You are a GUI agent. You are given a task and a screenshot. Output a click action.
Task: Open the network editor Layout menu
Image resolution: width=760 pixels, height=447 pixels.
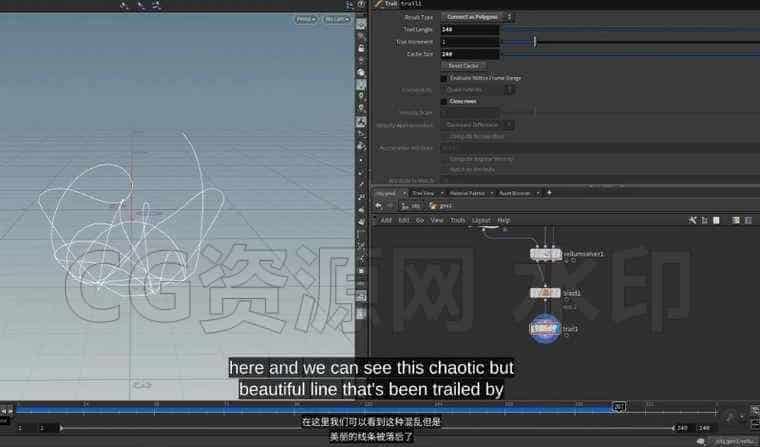(x=481, y=220)
